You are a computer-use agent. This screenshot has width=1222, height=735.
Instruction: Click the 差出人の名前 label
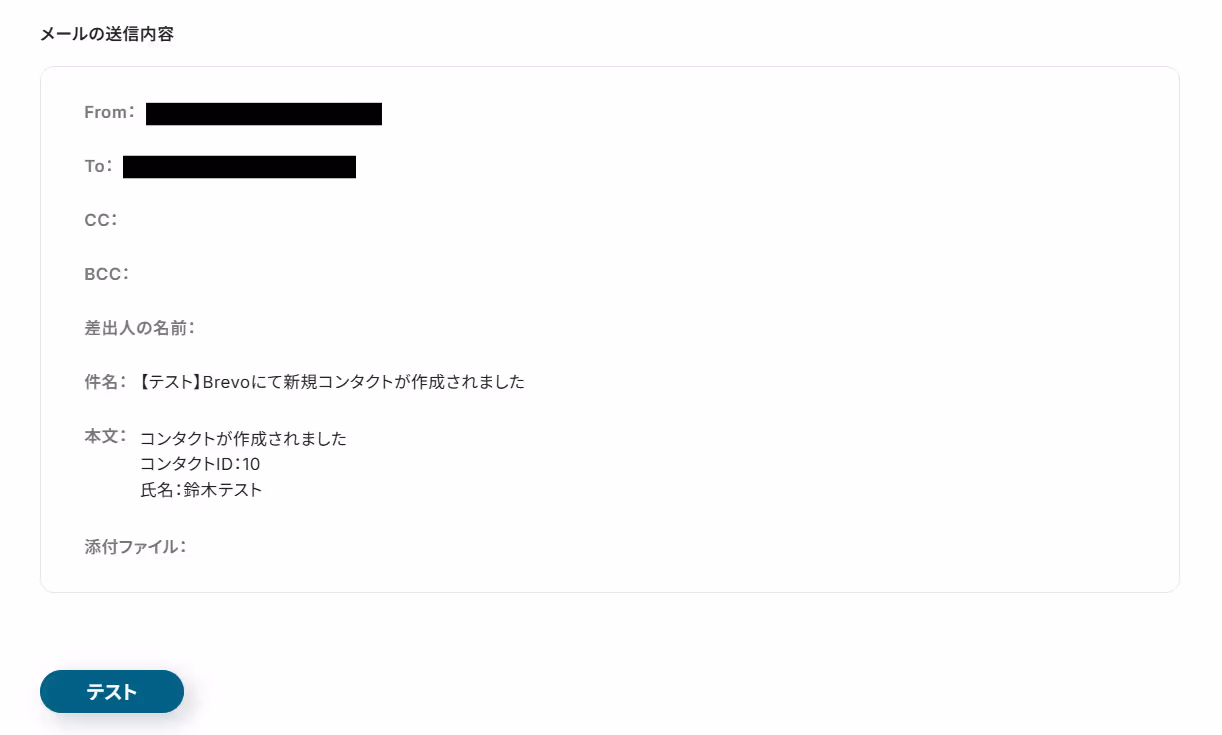(140, 328)
